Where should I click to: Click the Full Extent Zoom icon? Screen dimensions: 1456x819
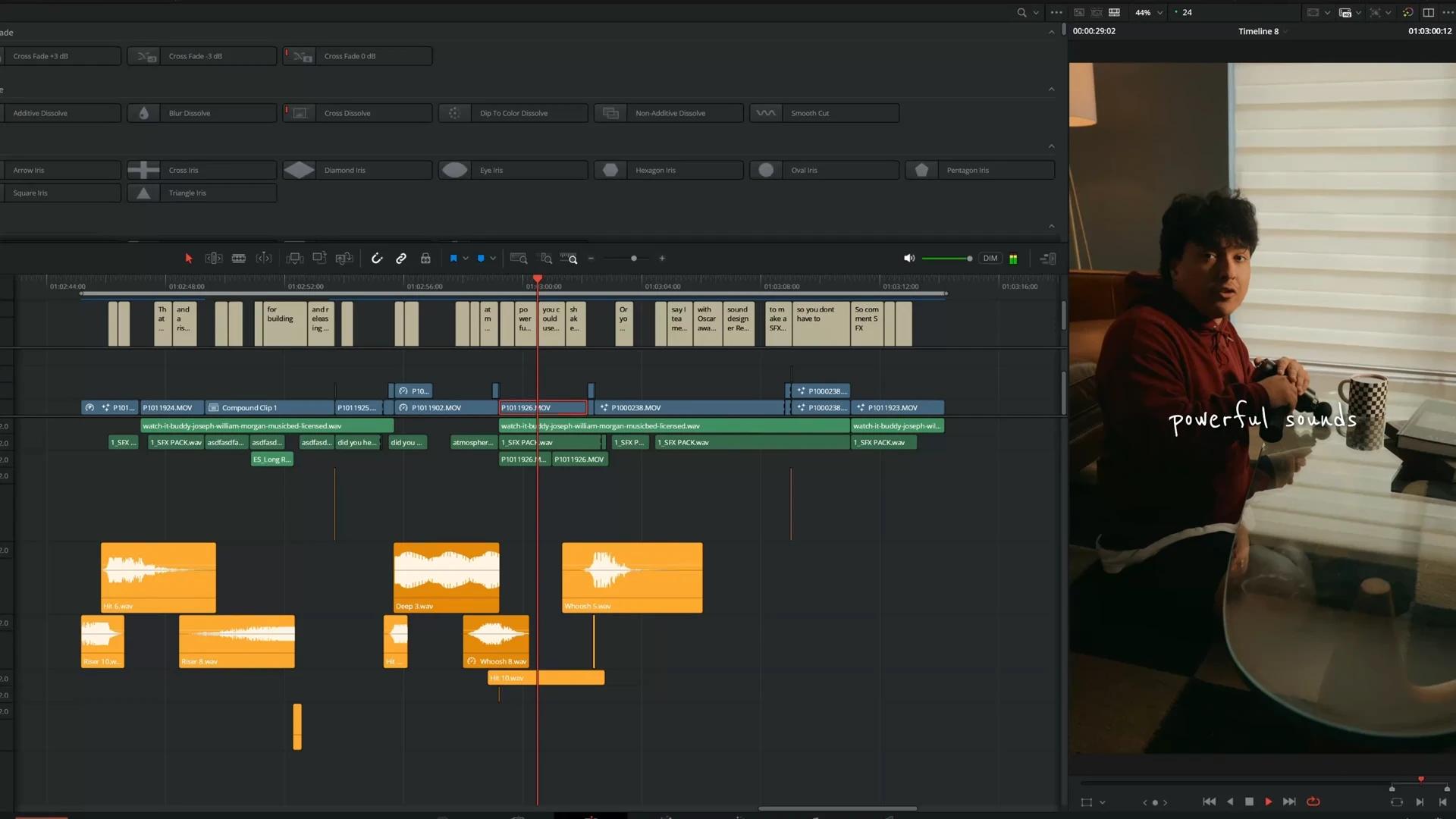[x=519, y=259]
